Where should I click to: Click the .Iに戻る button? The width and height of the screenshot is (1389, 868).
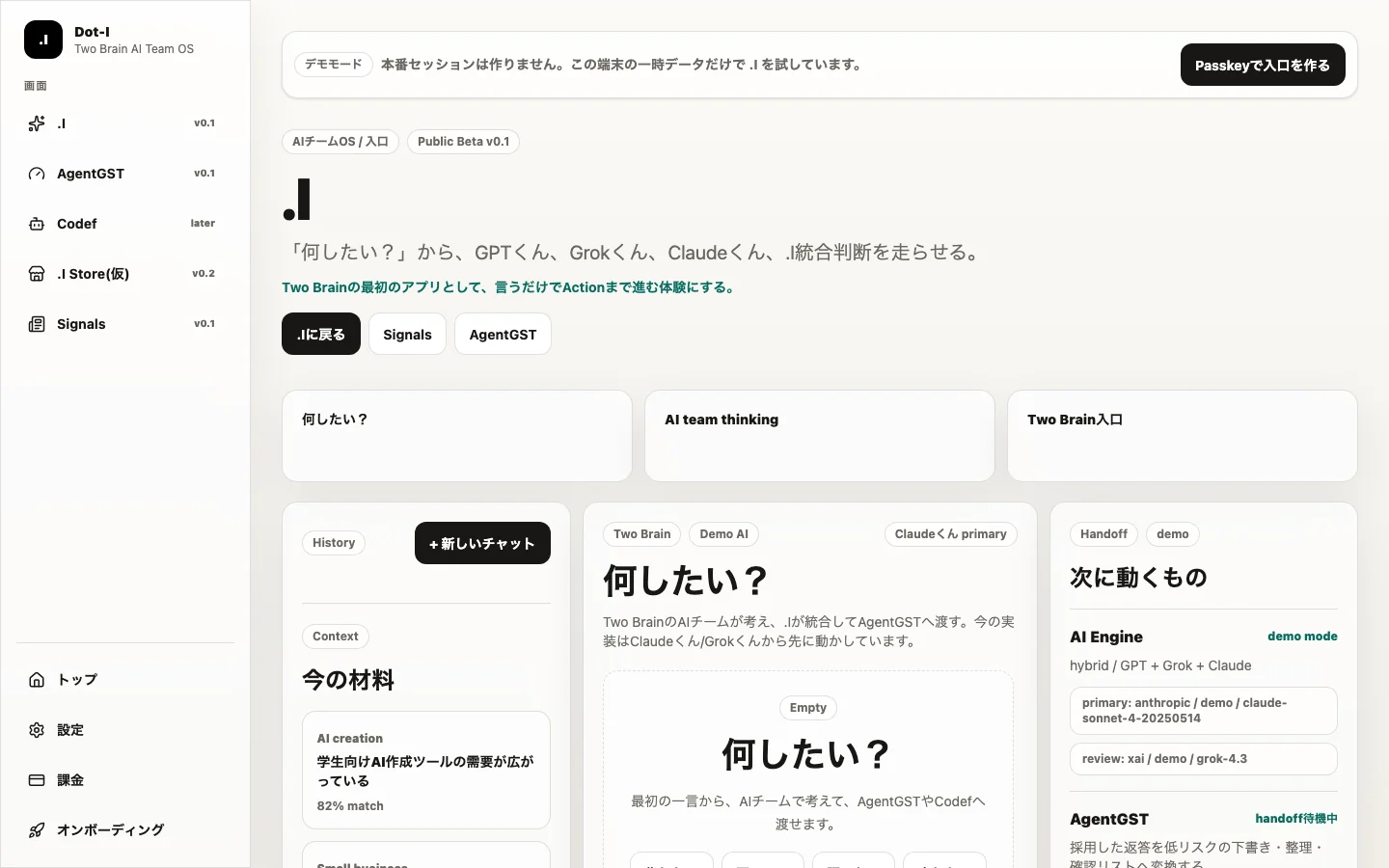[321, 334]
